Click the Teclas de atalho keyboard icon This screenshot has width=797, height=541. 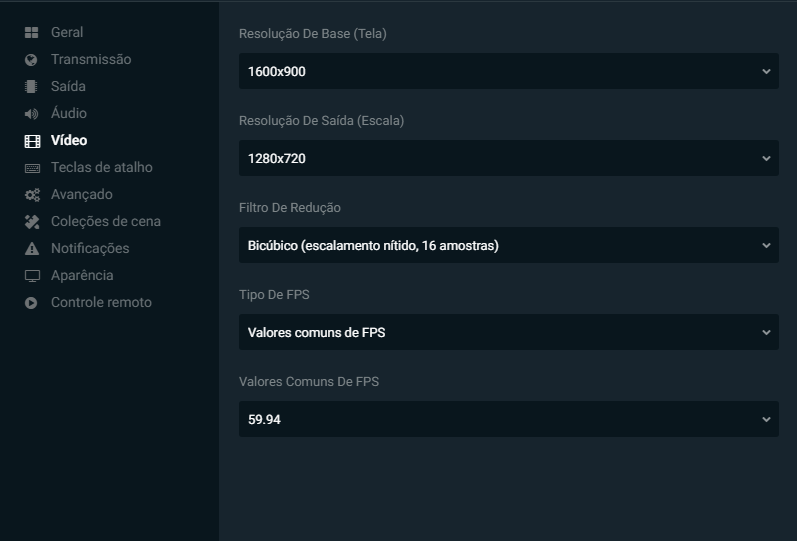tap(32, 168)
